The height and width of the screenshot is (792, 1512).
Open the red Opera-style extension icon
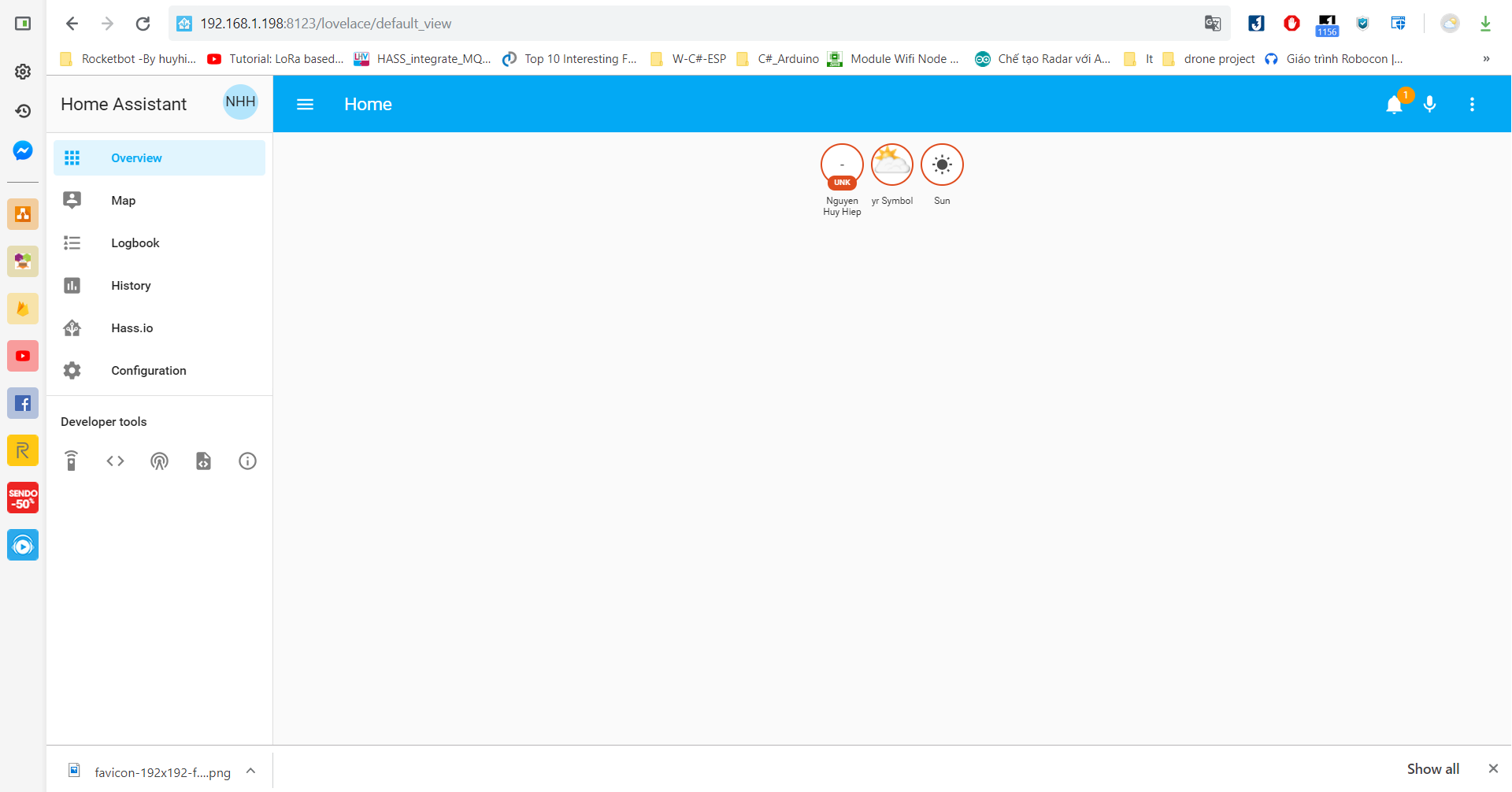(x=1291, y=24)
